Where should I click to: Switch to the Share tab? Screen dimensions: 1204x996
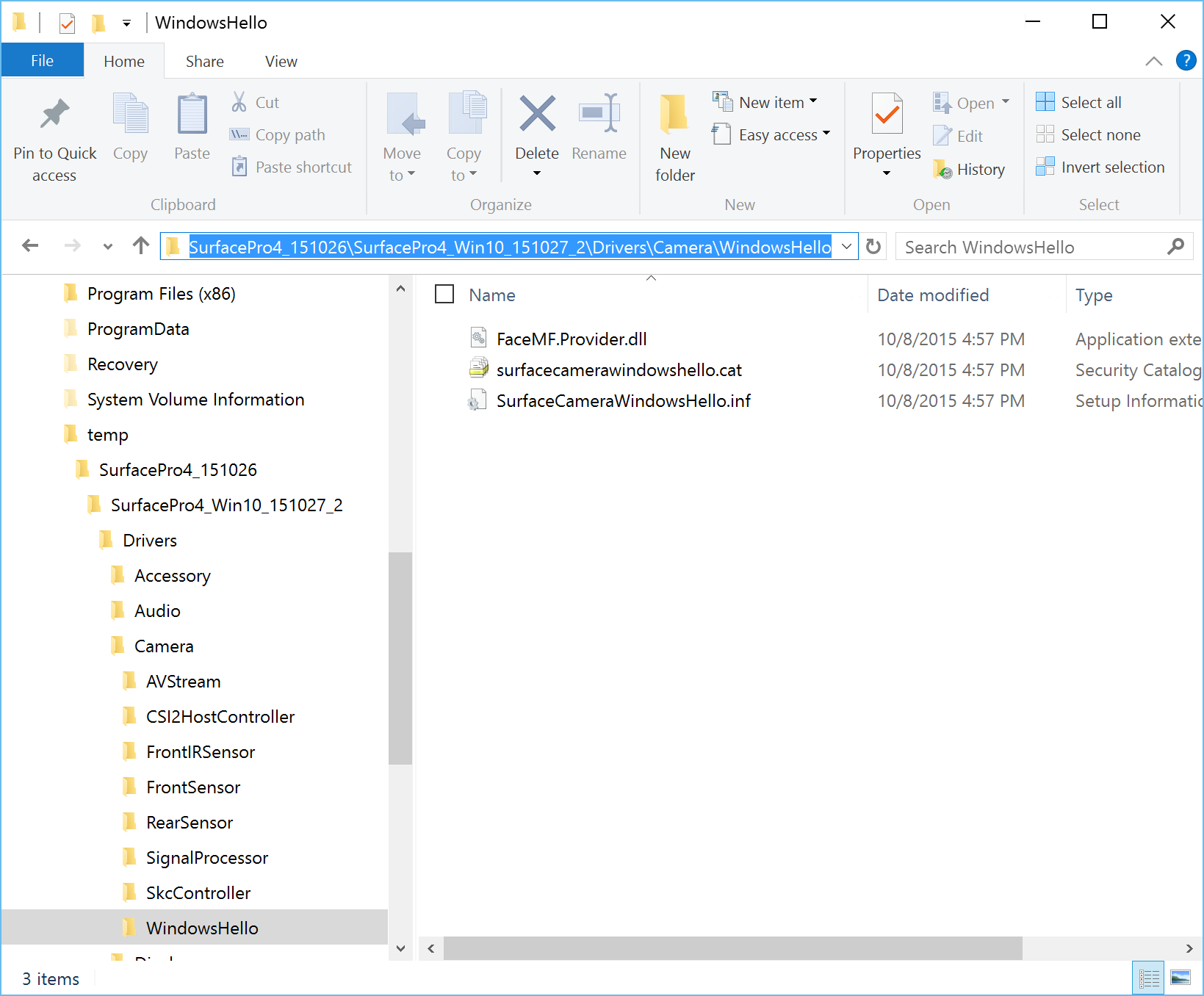pyautogui.click(x=204, y=61)
